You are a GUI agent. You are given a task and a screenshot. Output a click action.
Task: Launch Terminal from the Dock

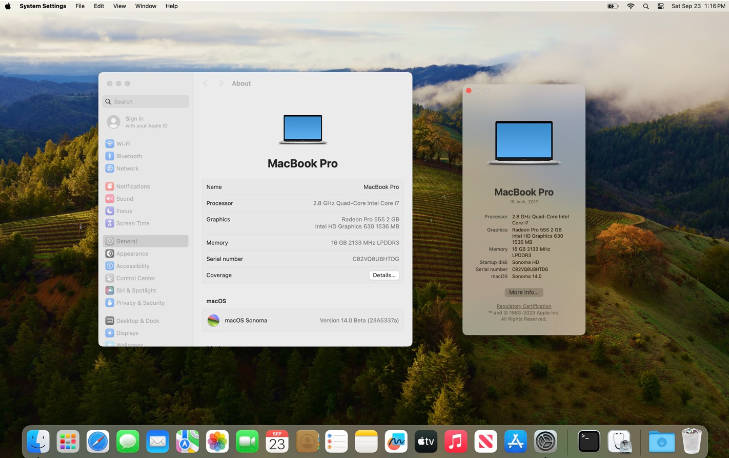(589, 441)
